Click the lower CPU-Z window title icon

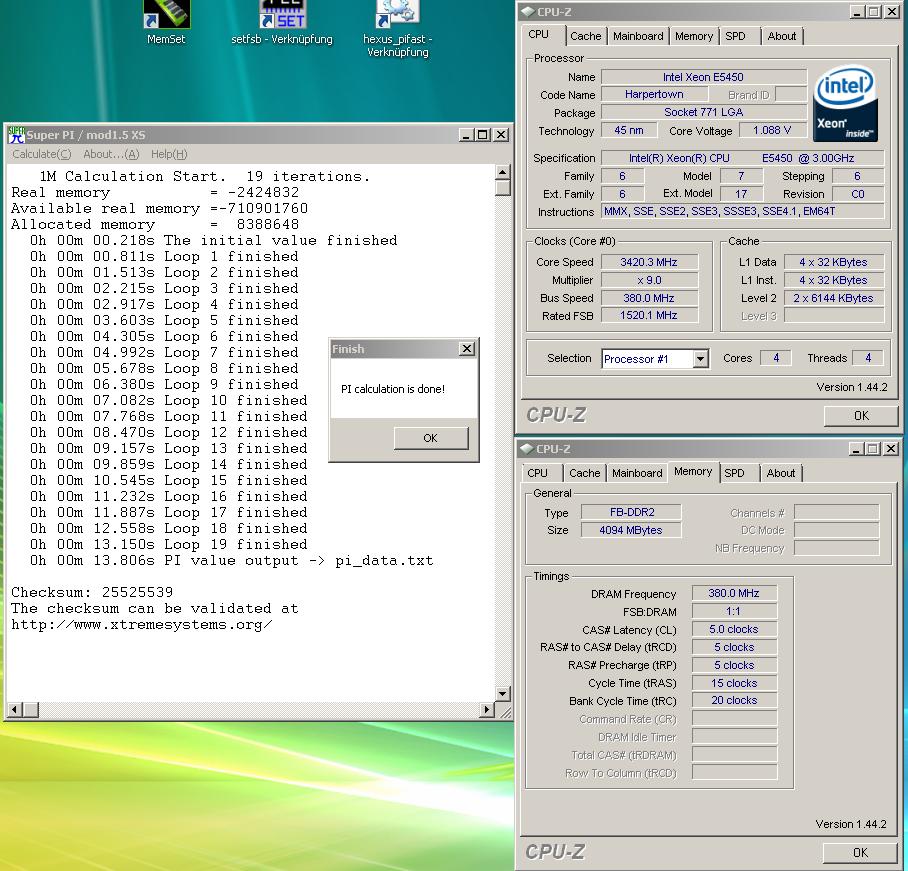pyautogui.click(x=526, y=449)
